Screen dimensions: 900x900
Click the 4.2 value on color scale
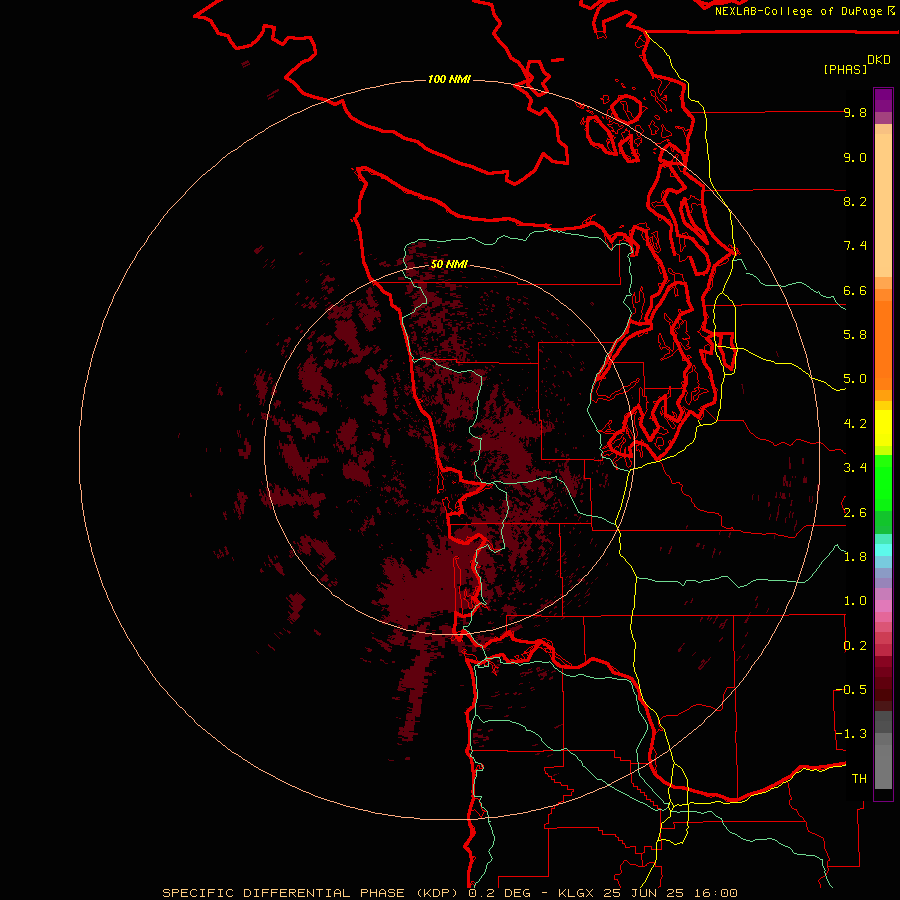(x=855, y=424)
